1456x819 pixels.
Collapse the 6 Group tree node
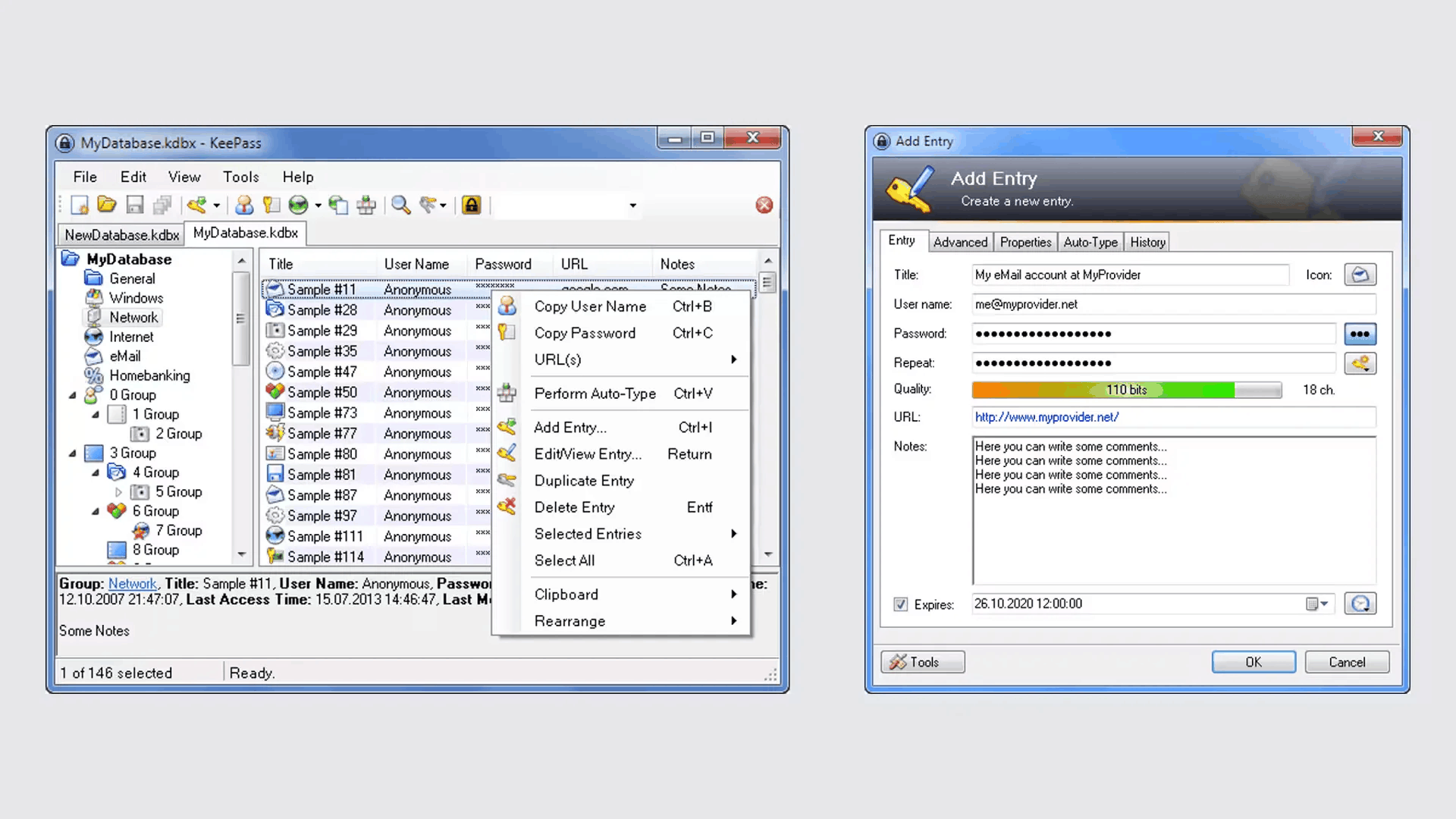click(96, 512)
